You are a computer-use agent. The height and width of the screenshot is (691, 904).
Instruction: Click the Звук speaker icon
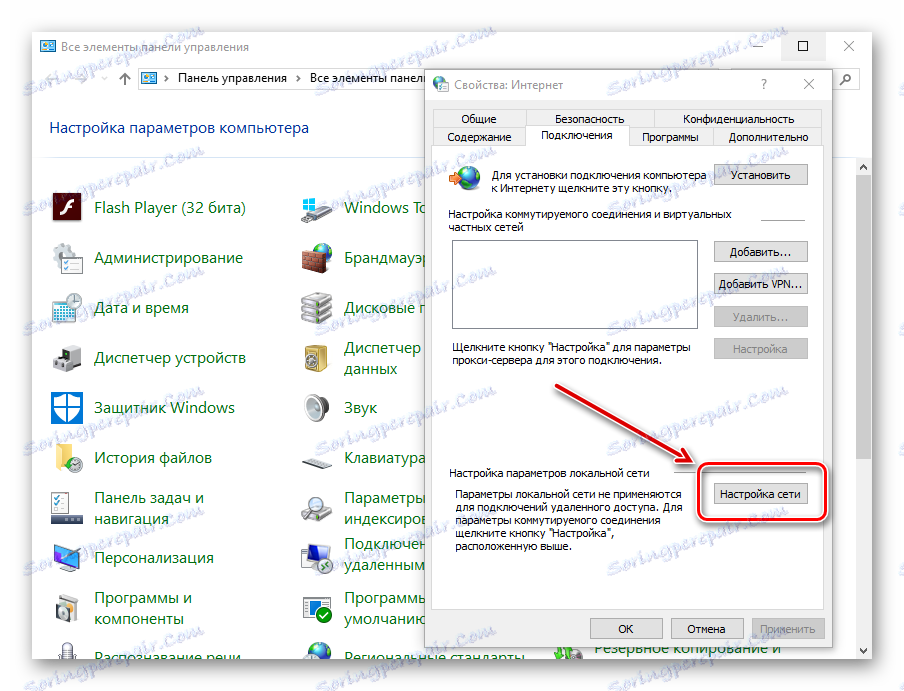click(x=317, y=408)
